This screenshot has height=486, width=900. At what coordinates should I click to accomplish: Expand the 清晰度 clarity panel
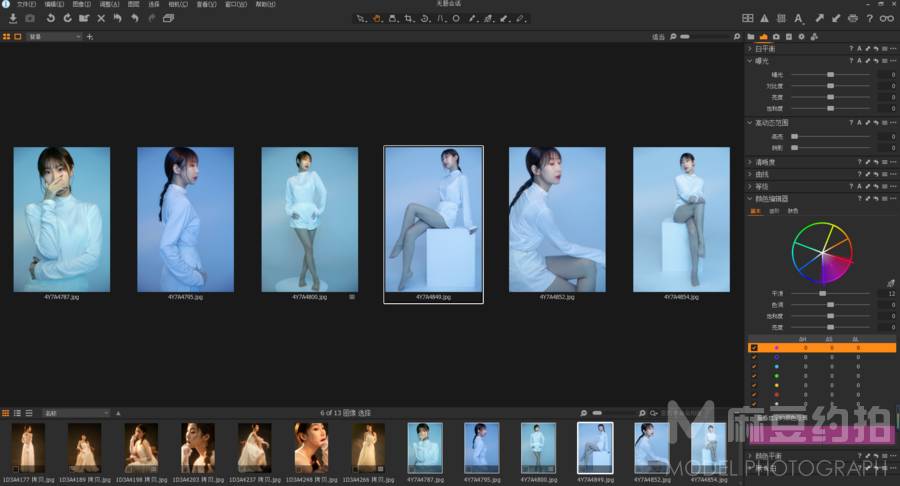coord(750,162)
